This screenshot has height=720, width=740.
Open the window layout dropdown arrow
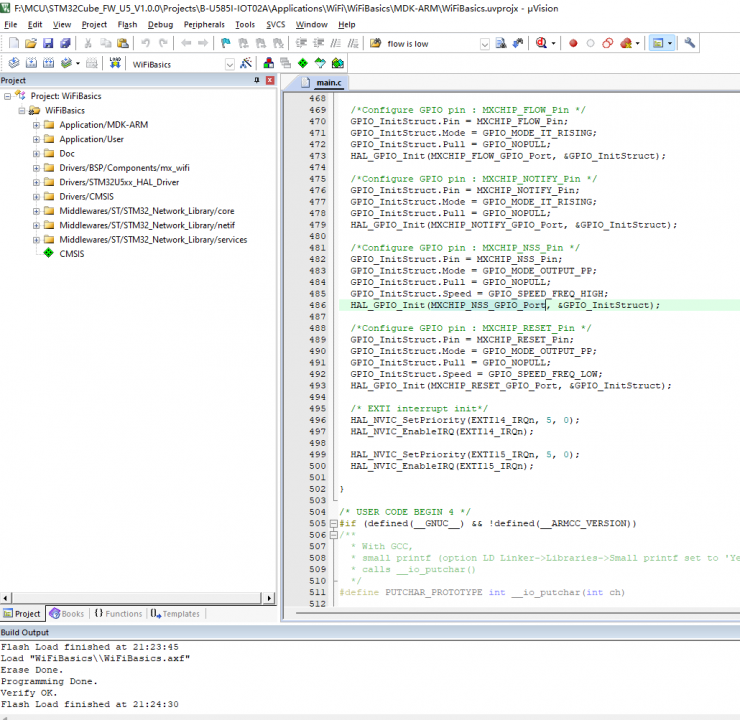(670, 43)
